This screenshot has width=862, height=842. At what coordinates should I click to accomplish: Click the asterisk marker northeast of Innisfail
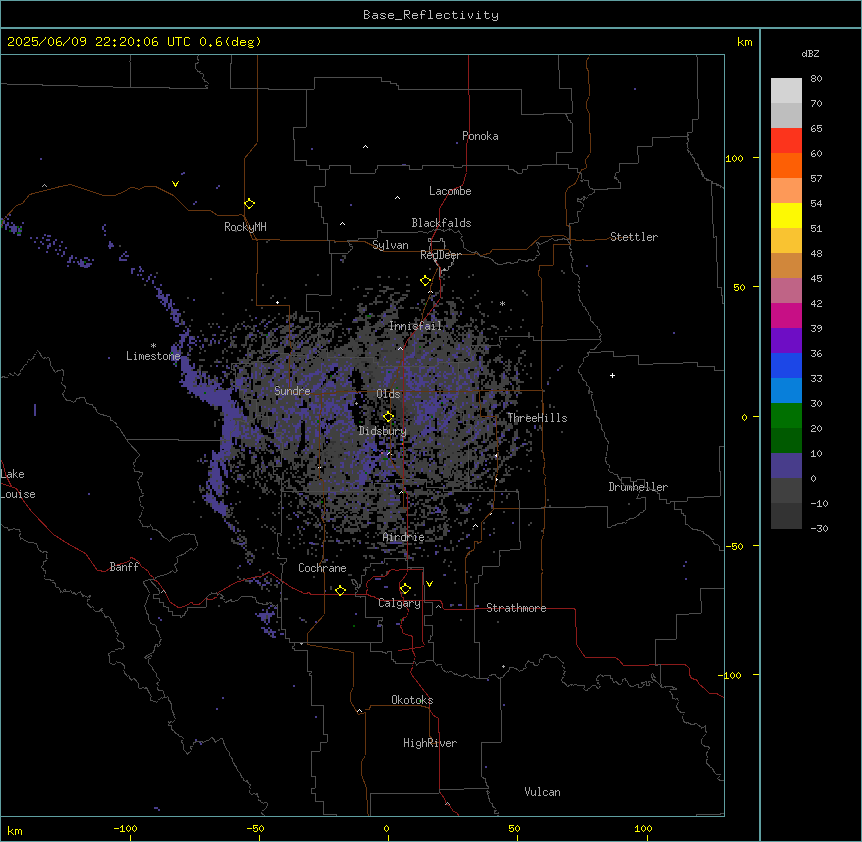click(x=502, y=303)
